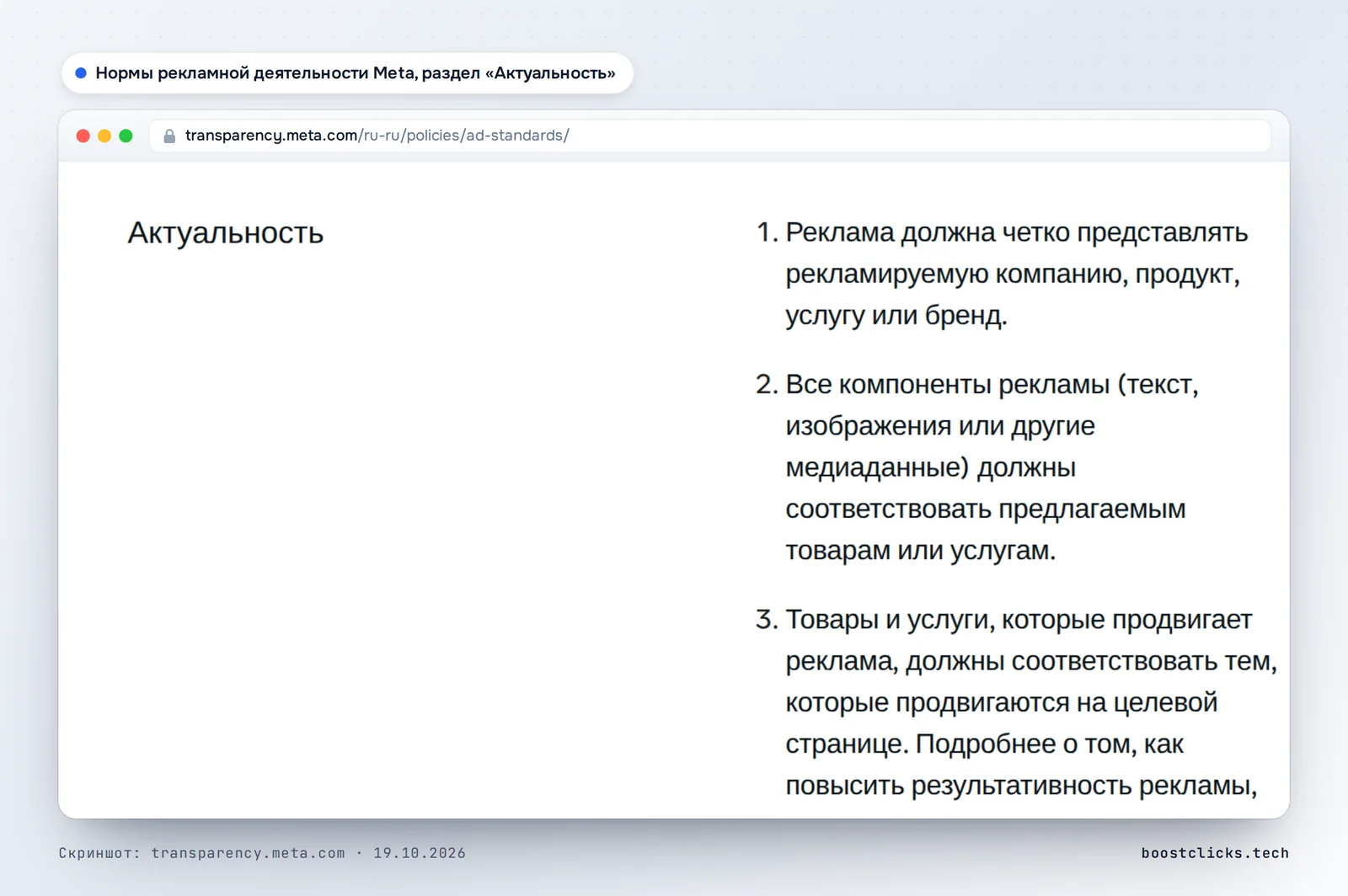
Task: Click the lock icon in the address bar
Action: (x=169, y=136)
